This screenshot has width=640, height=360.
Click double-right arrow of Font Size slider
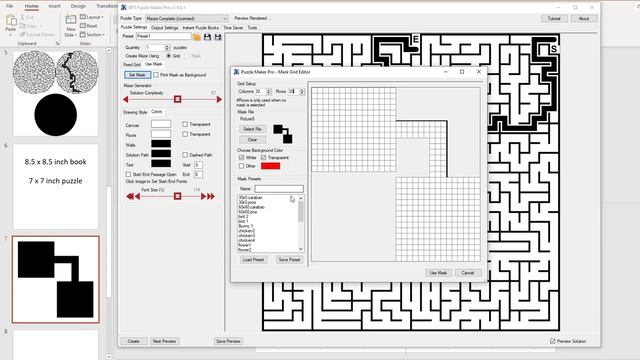tap(211, 196)
